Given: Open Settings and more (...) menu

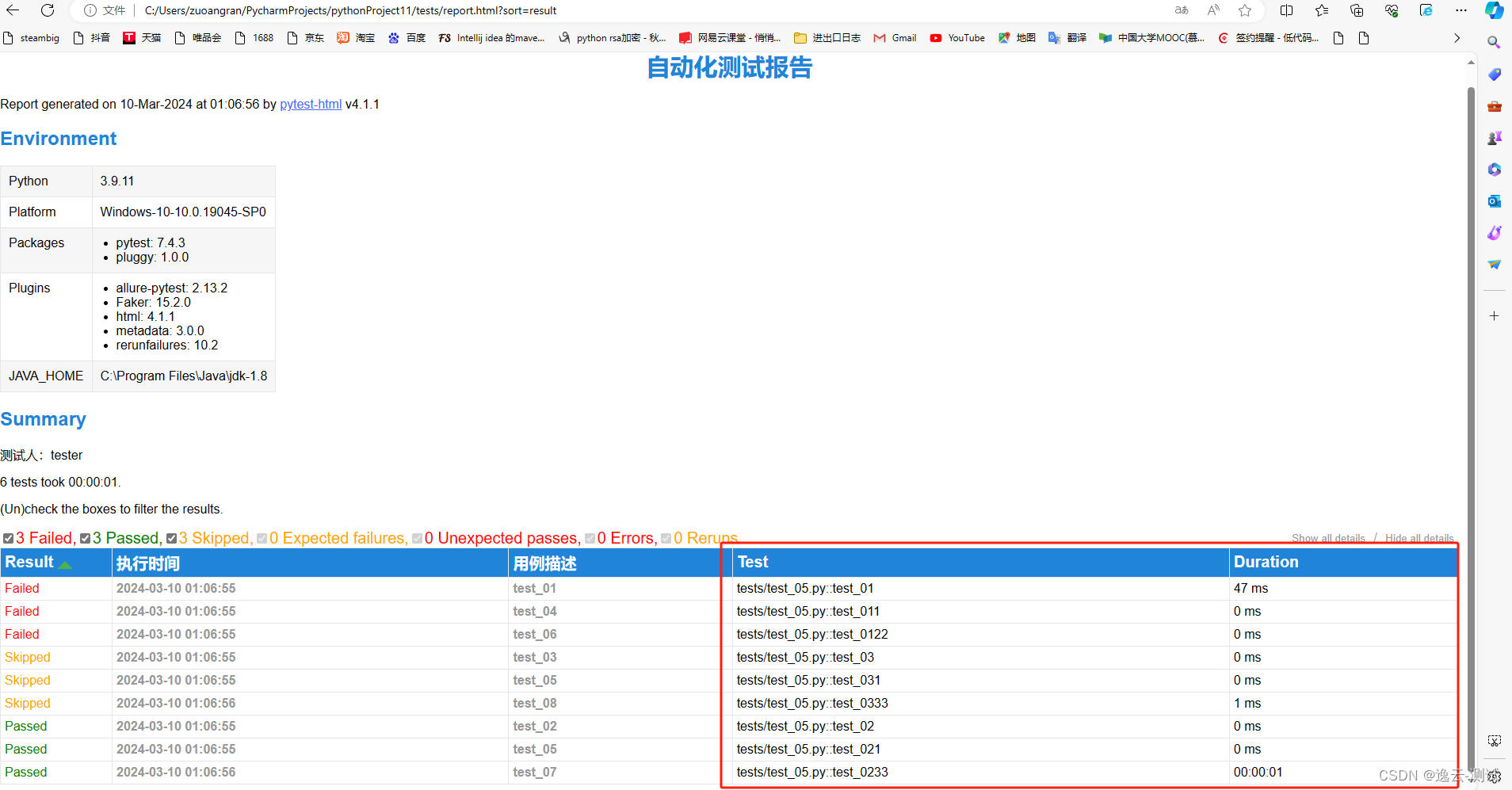Looking at the screenshot, I should [x=1462, y=10].
